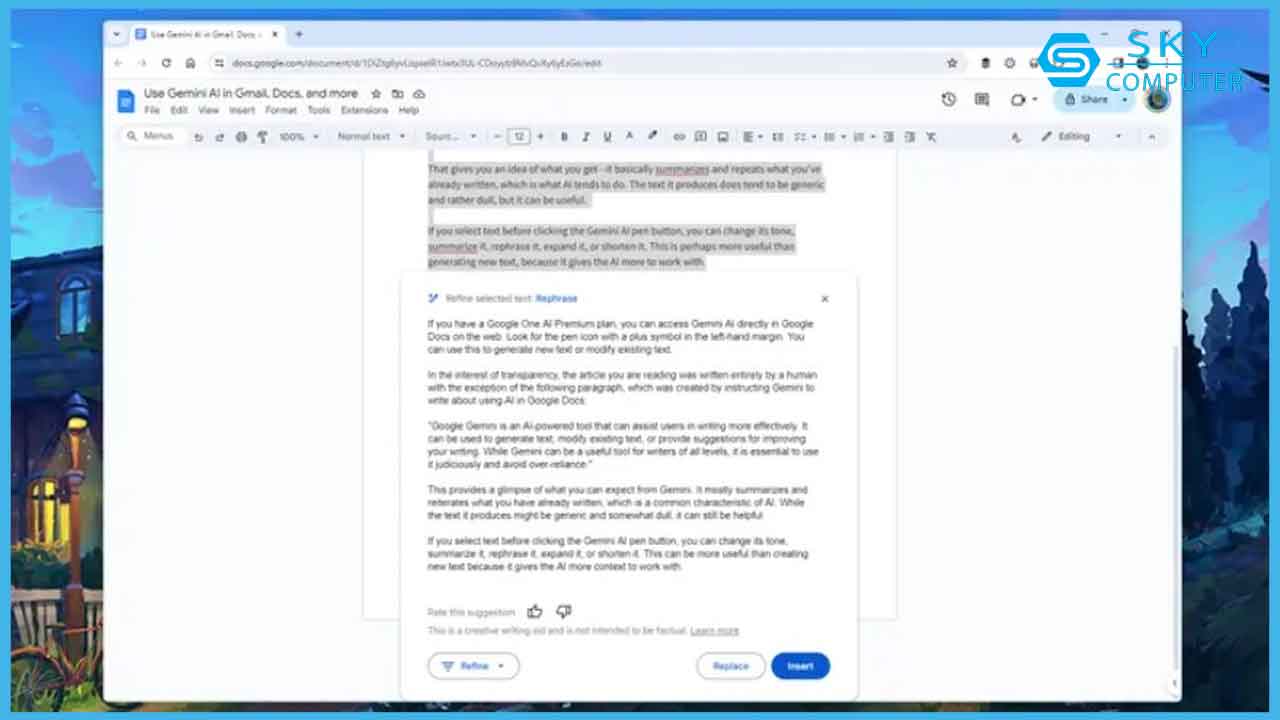Close the Refine selected text panel

(x=825, y=299)
